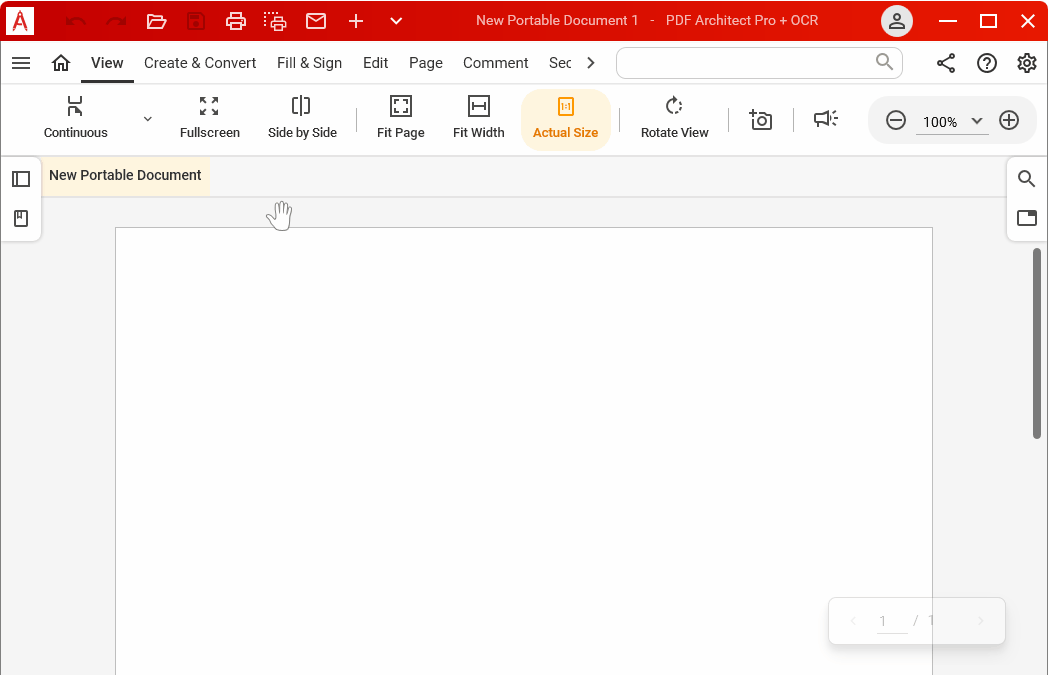Select Continuous page view mode

pyautogui.click(x=76, y=118)
